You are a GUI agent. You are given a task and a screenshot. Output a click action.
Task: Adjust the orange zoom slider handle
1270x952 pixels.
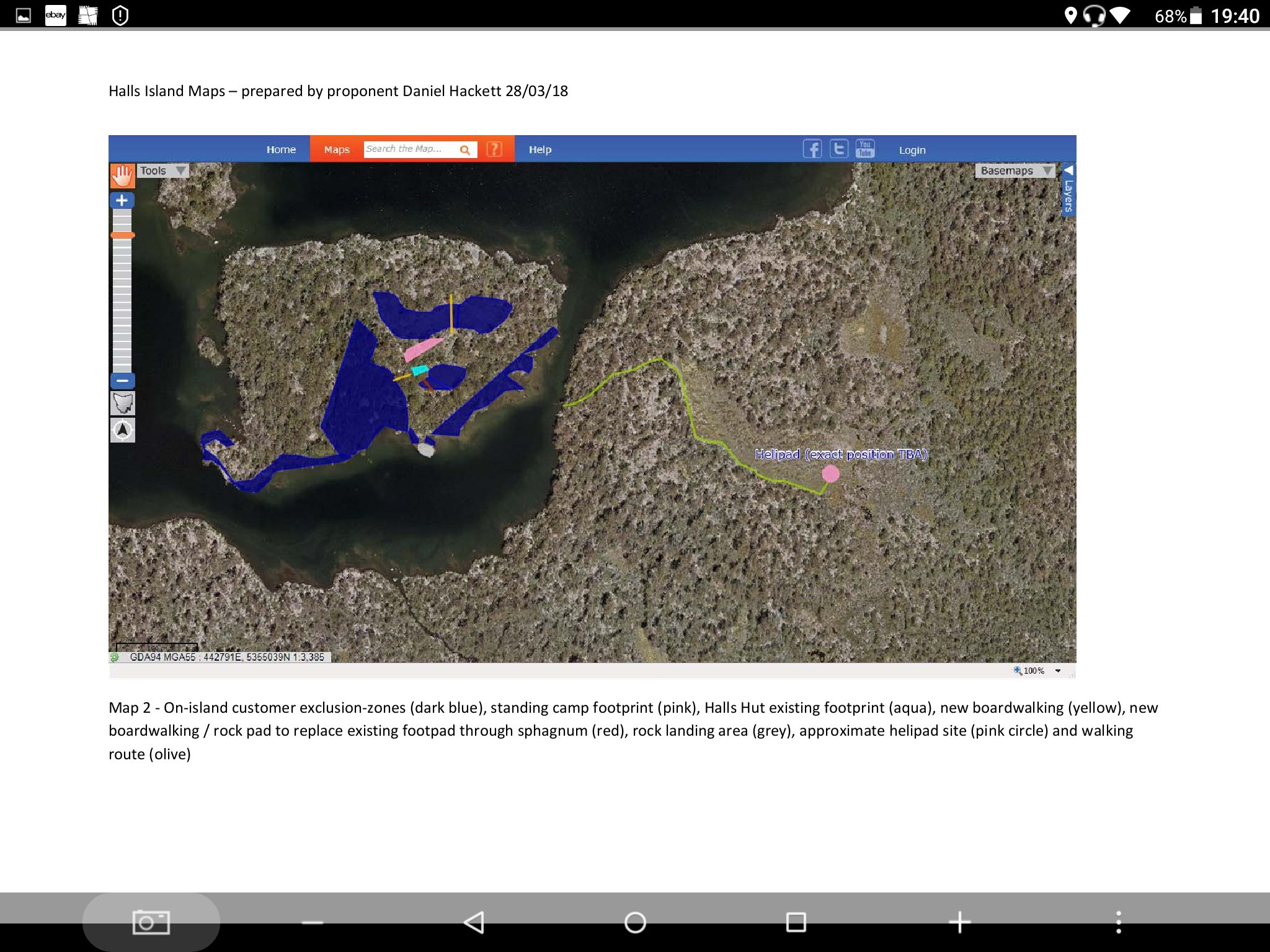coord(122,235)
